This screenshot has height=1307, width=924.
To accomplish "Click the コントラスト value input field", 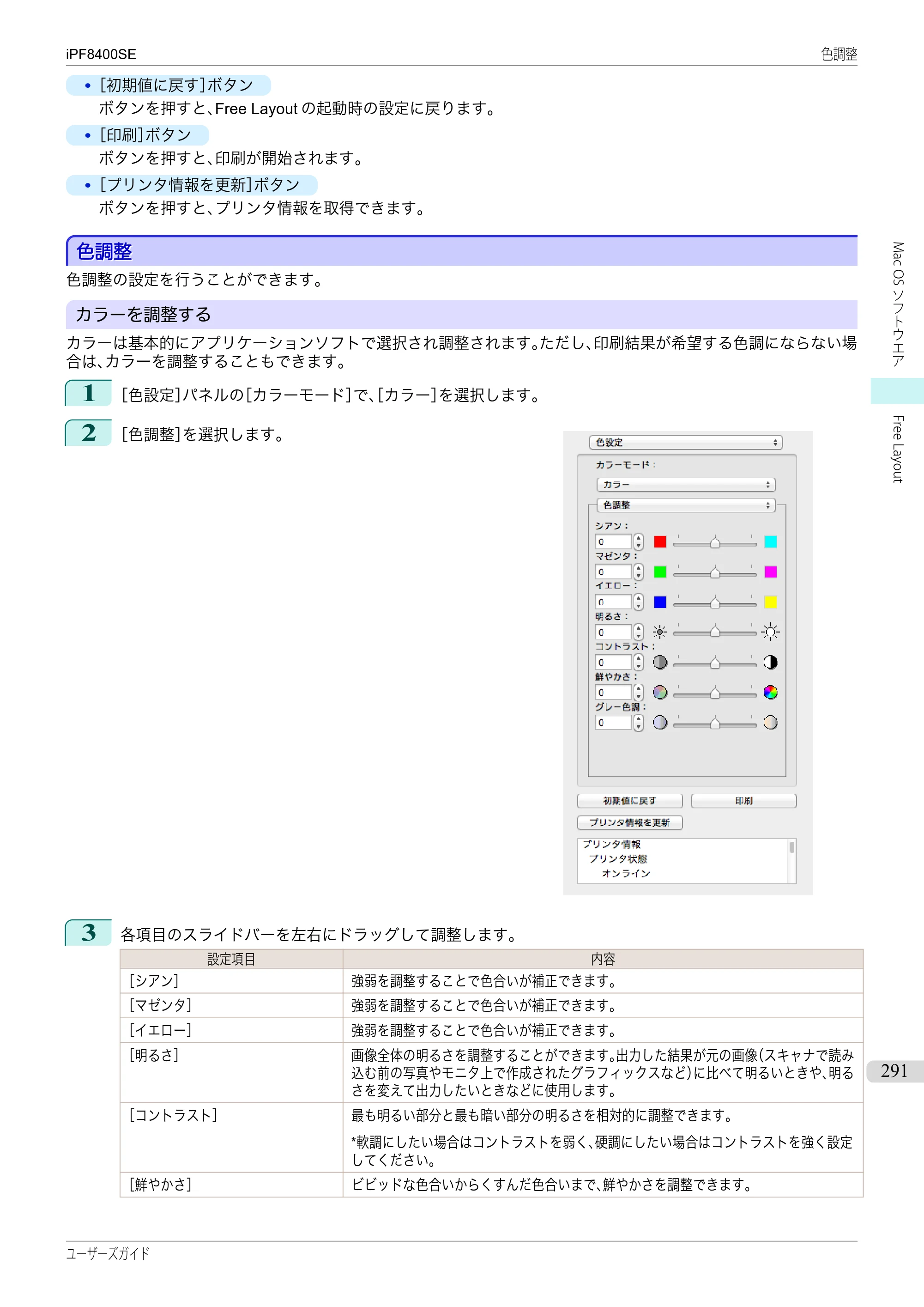I will 613,662.
